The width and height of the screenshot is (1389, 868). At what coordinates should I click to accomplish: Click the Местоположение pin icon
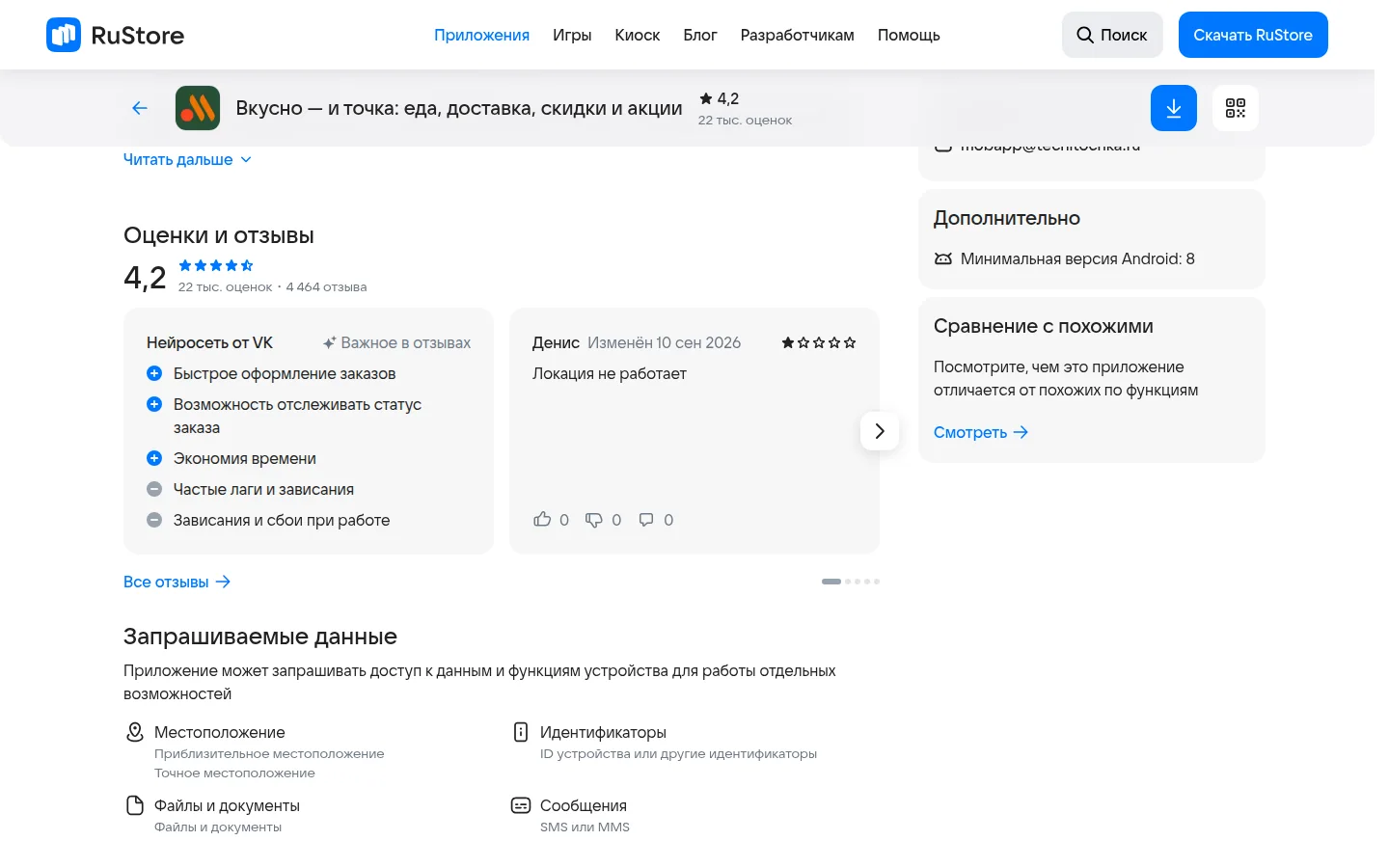135,732
